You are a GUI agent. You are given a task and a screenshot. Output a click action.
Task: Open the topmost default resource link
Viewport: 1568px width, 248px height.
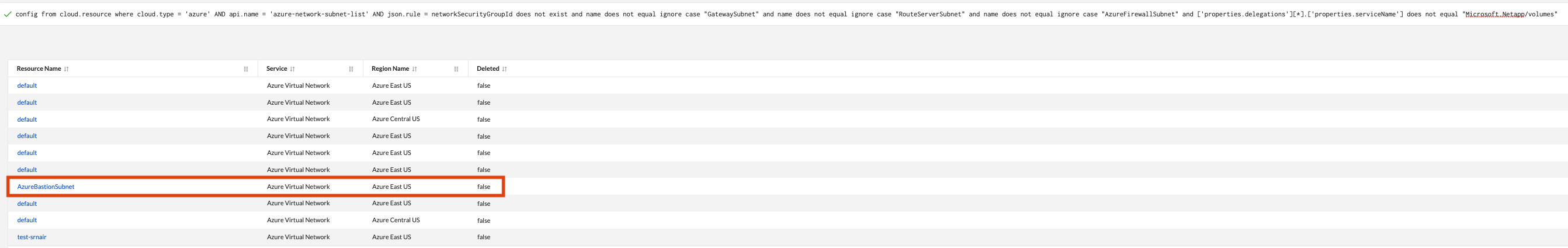27,85
